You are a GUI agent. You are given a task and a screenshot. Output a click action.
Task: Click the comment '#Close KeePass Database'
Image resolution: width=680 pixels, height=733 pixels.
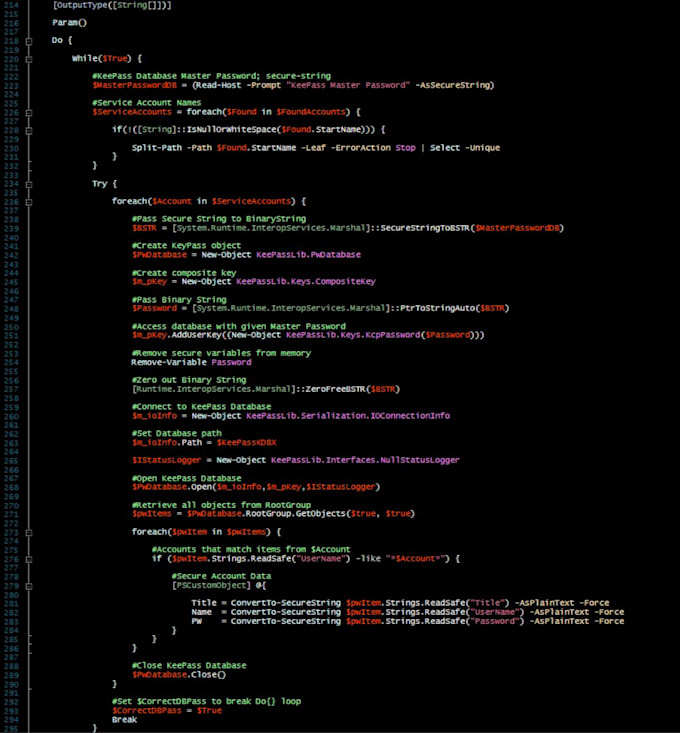click(189, 666)
